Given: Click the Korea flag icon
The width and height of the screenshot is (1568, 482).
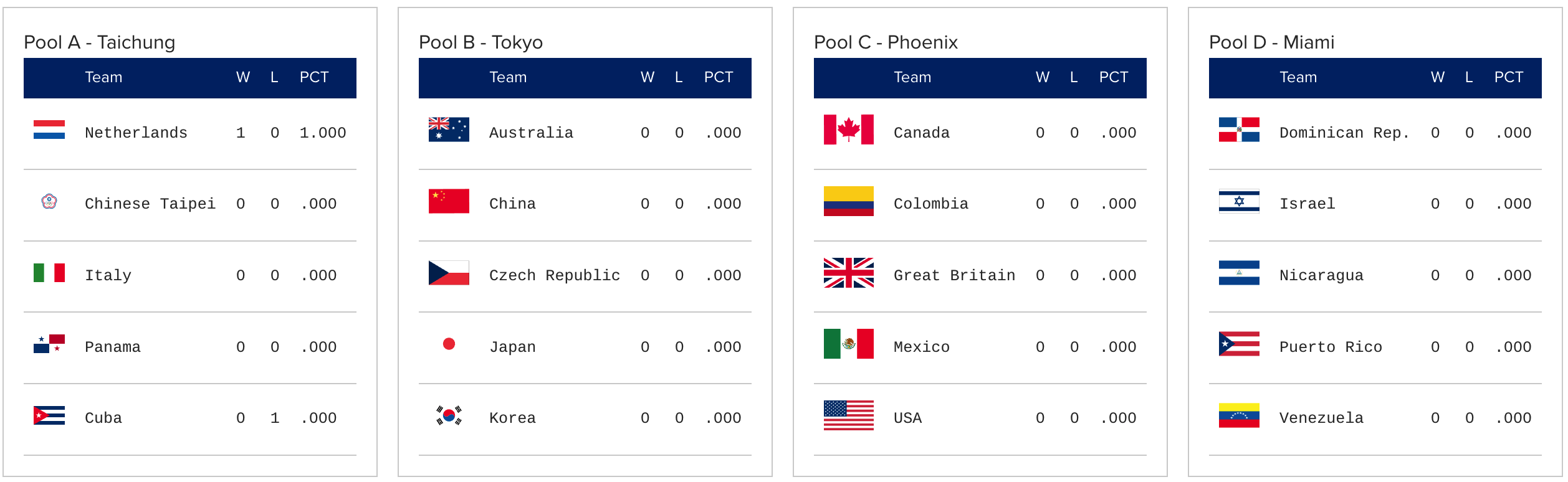Looking at the screenshot, I should (x=449, y=415).
